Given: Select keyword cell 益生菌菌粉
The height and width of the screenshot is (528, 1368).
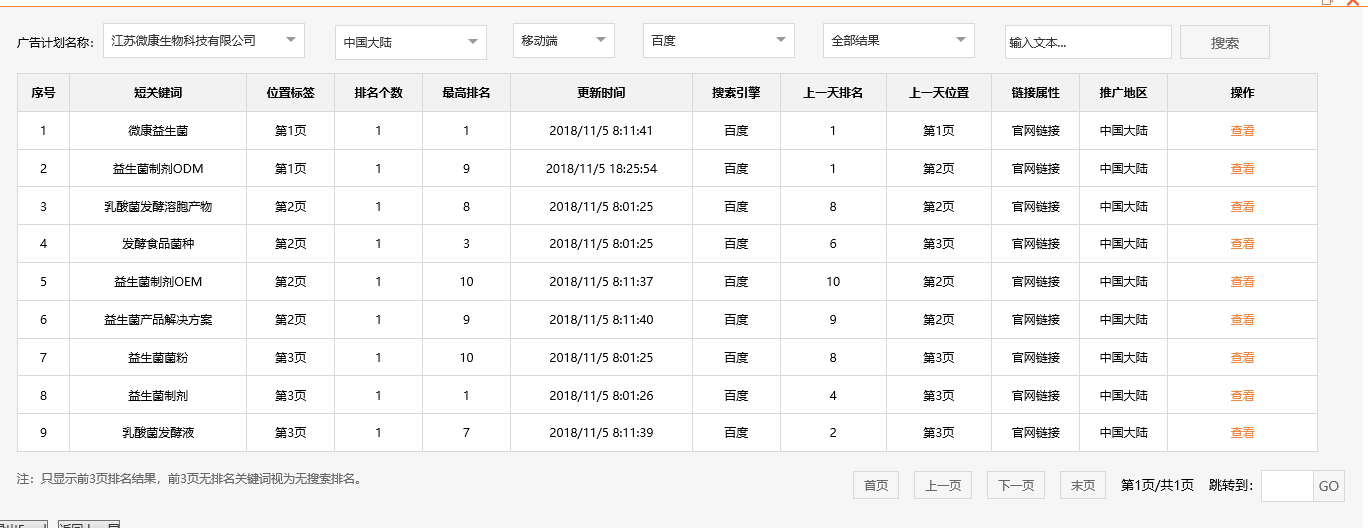Looking at the screenshot, I should 158,357.
